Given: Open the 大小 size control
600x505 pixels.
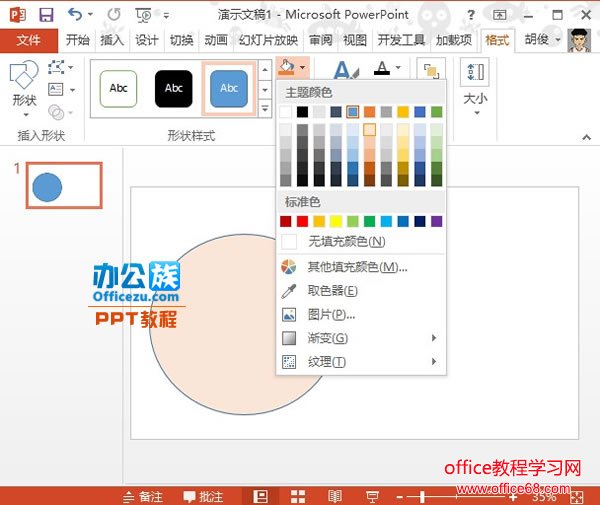Looking at the screenshot, I should 475,87.
